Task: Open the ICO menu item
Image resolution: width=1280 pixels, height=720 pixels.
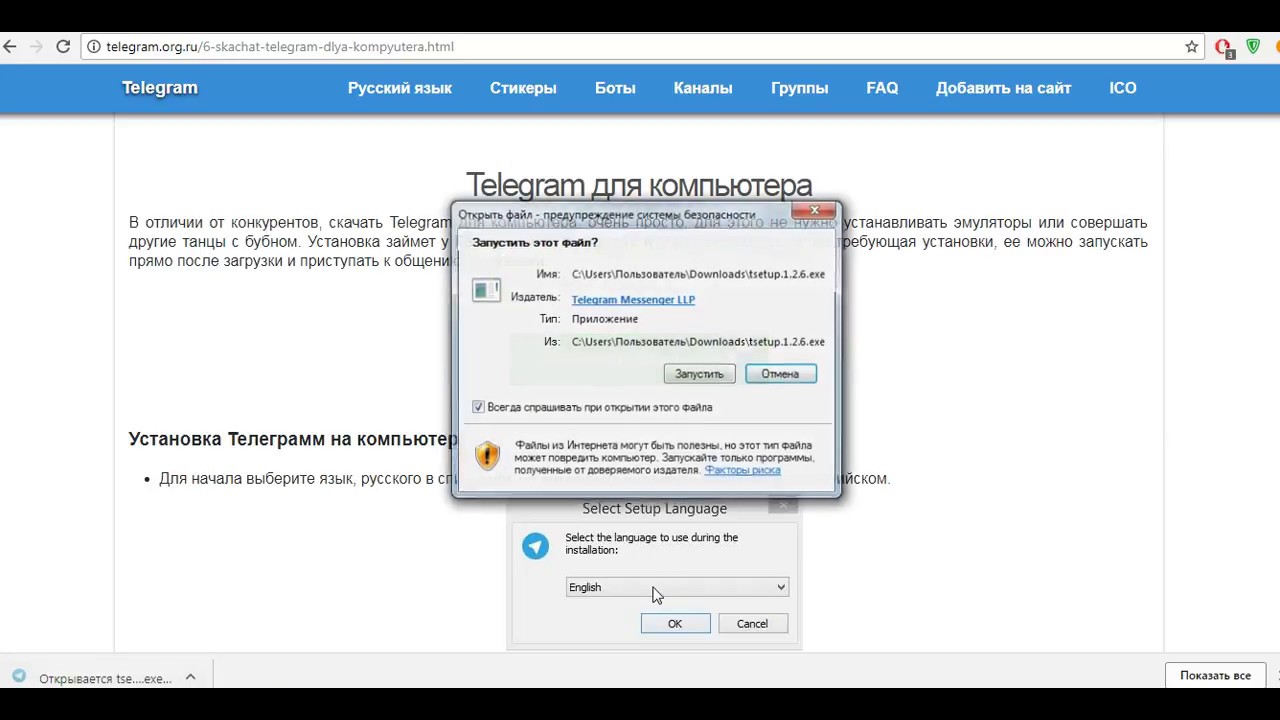Action: pyautogui.click(x=1123, y=88)
